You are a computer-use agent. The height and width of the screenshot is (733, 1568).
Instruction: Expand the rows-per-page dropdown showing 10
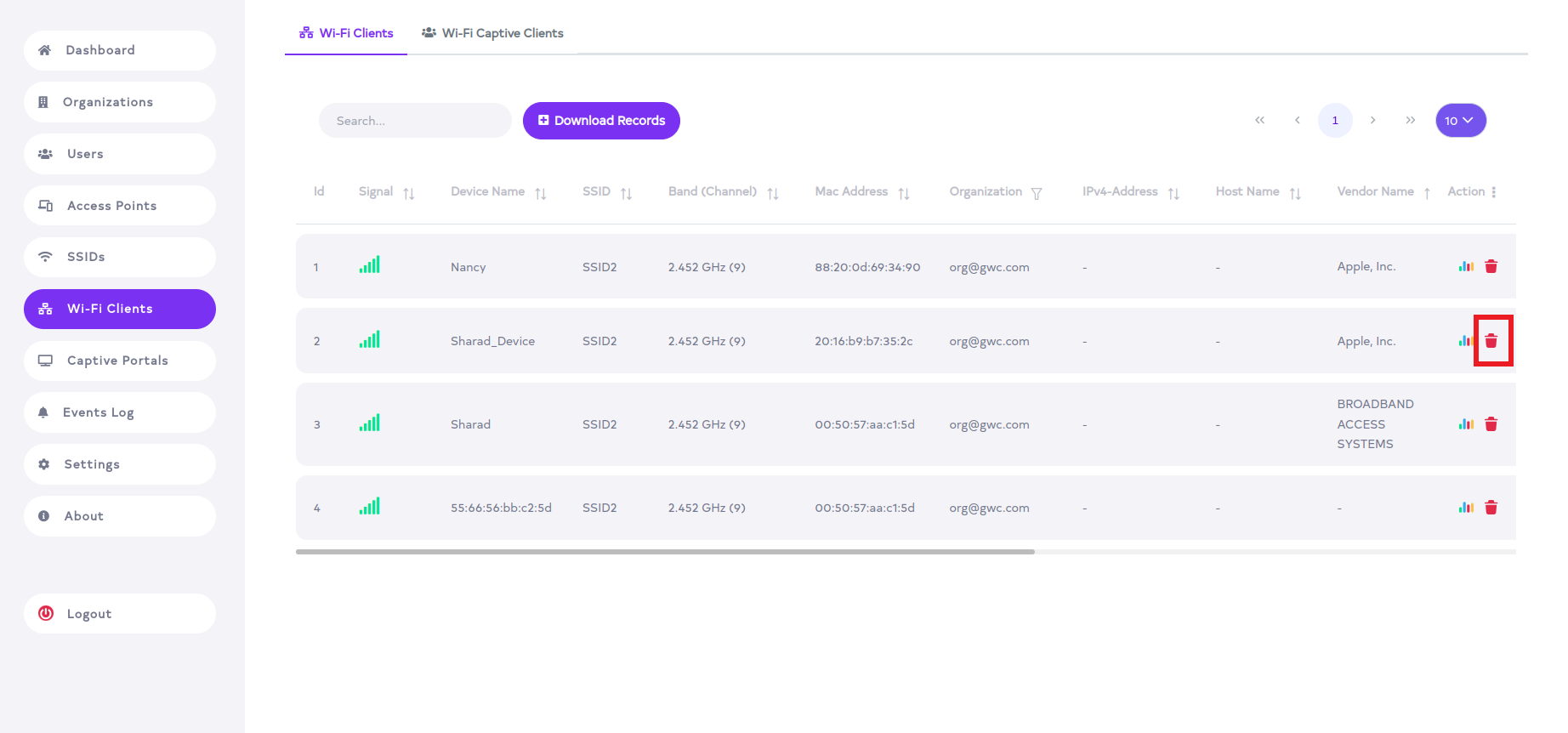point(1460,121)
